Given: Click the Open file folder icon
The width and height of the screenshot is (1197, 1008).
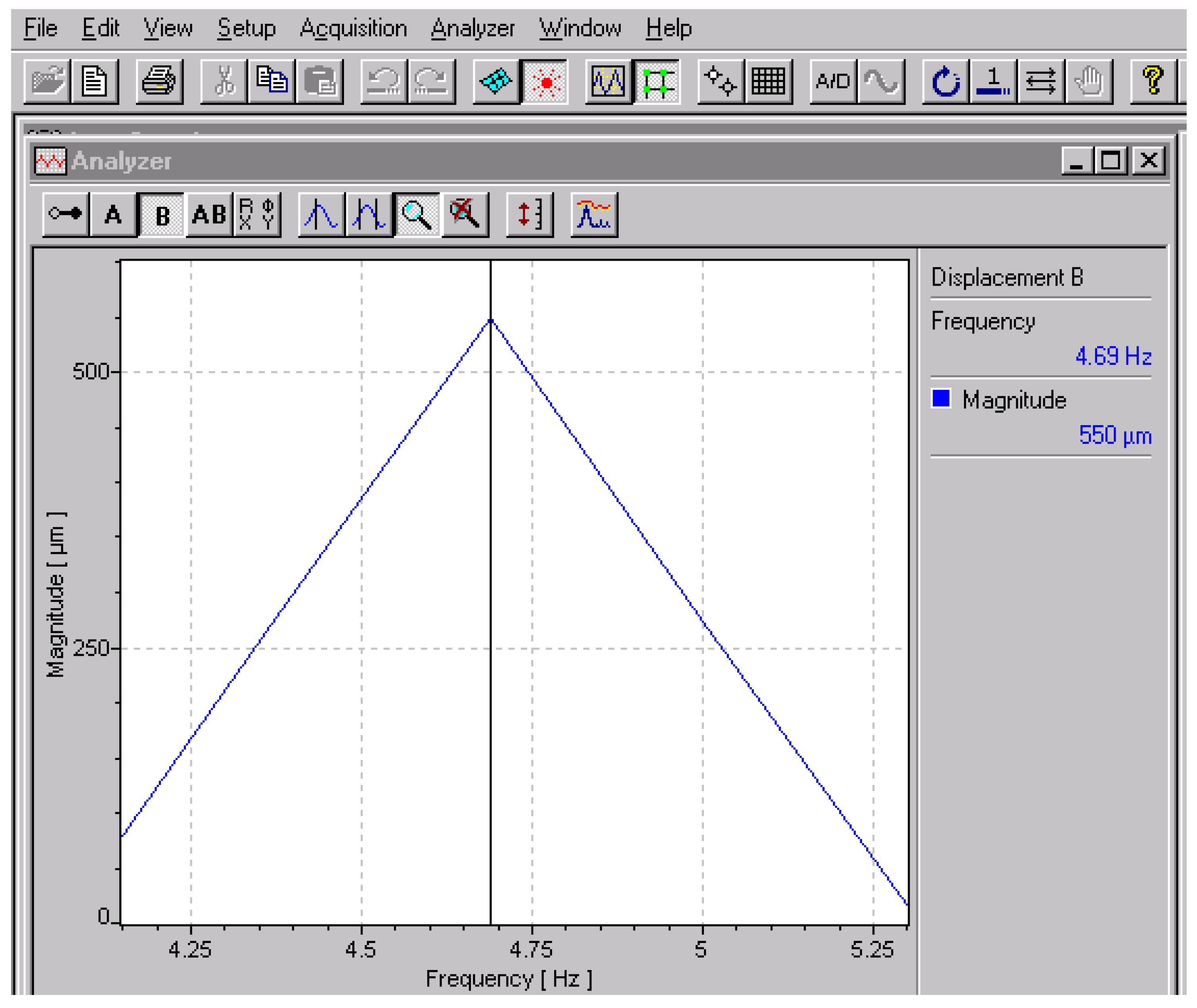Looking at the screenshot, I should [x=48, y=81].
